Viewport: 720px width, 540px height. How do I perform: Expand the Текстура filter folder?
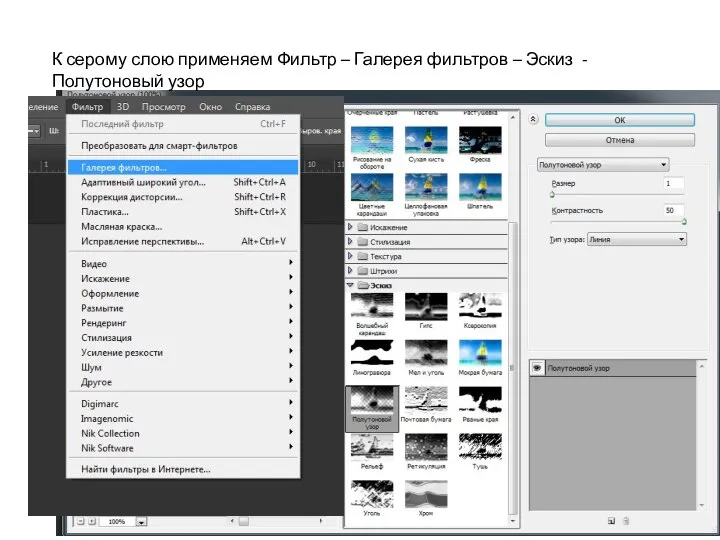click(x=350, y=256)
